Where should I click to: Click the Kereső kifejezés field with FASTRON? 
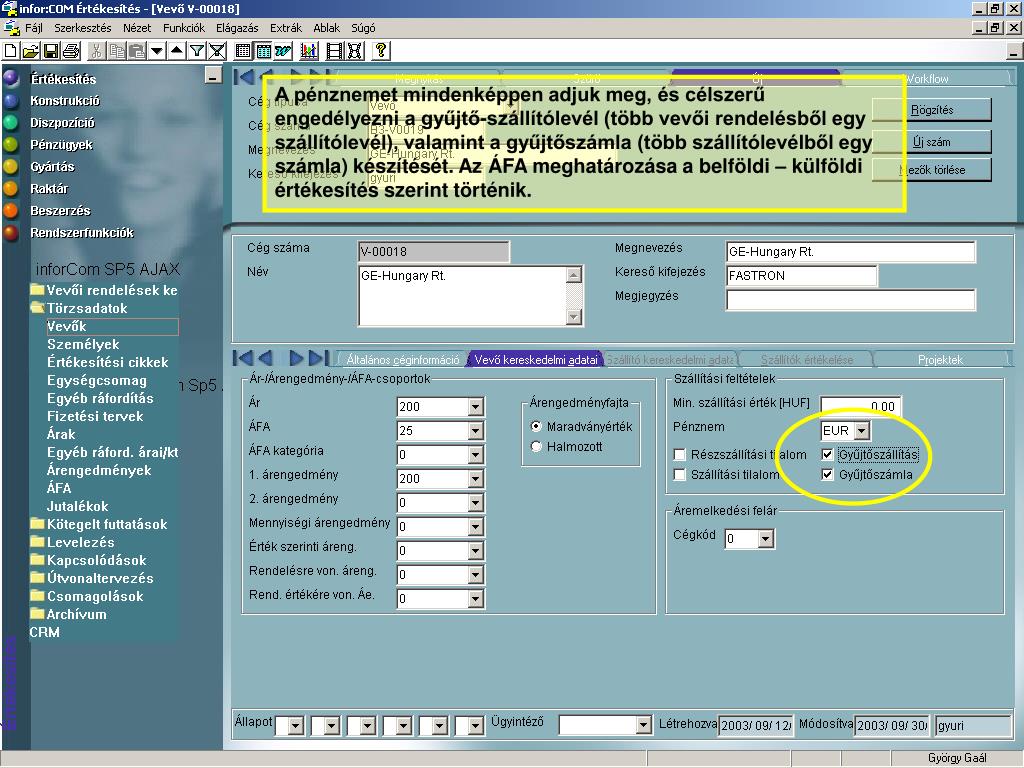[x=802, y=276]
